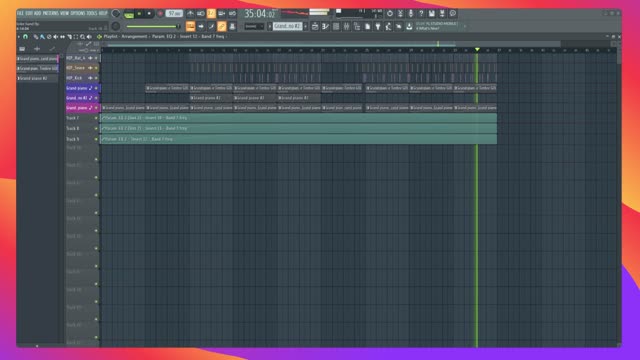
Task: Open the Piano roll icon
Action: [325, 27]
